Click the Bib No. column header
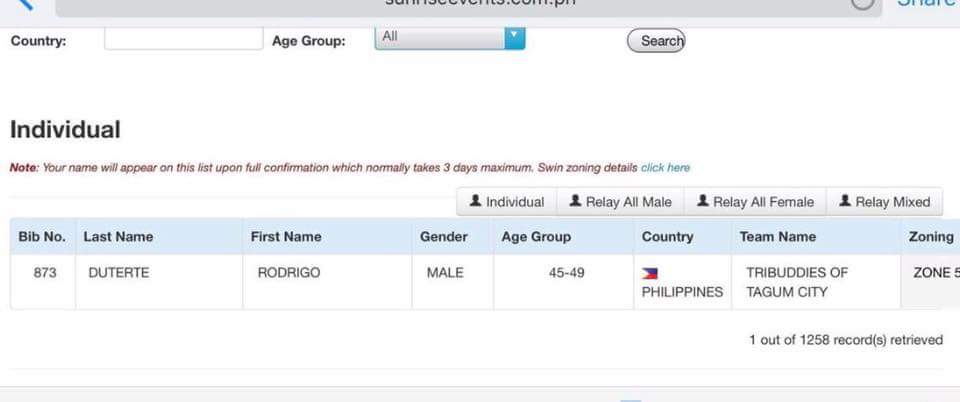The image size is (960, 402). pos(42,237)
